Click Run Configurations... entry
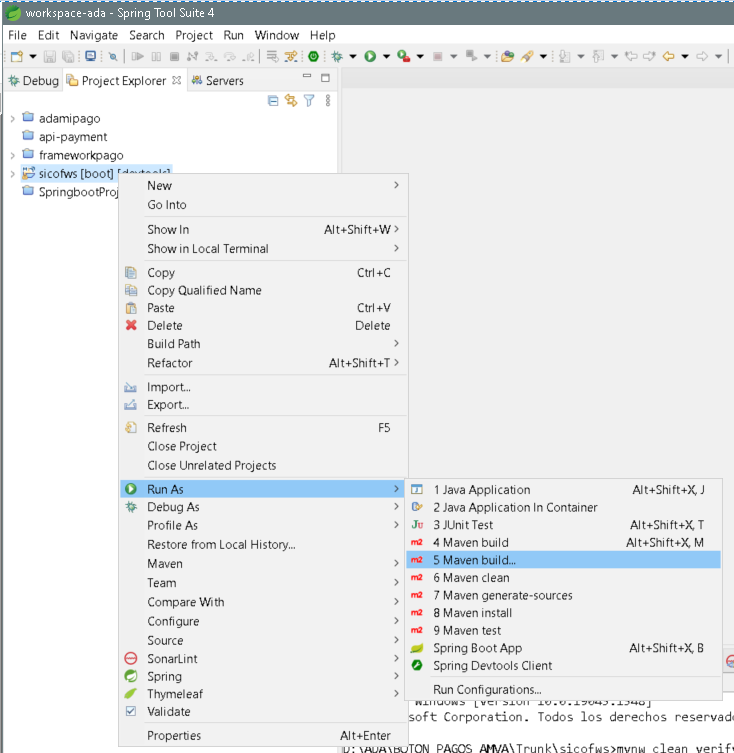This screenshot has width=734, height=753. point(487,689)
